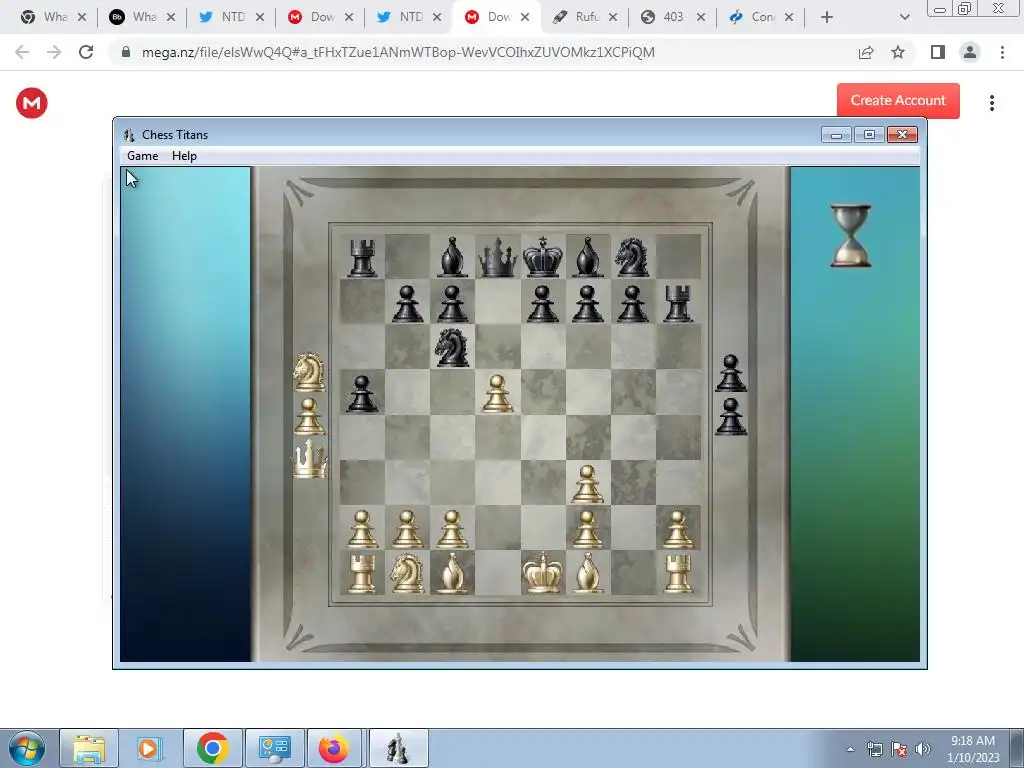
Task: Pick the white bishop on f1
Action: 588,573
